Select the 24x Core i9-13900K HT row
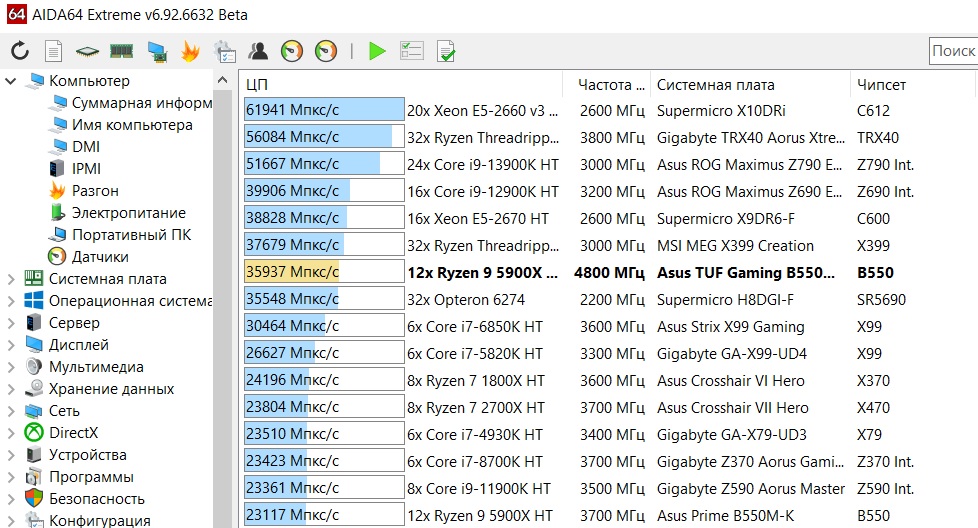Viewport: 978px width, 528px height. [x=483, y=165]
